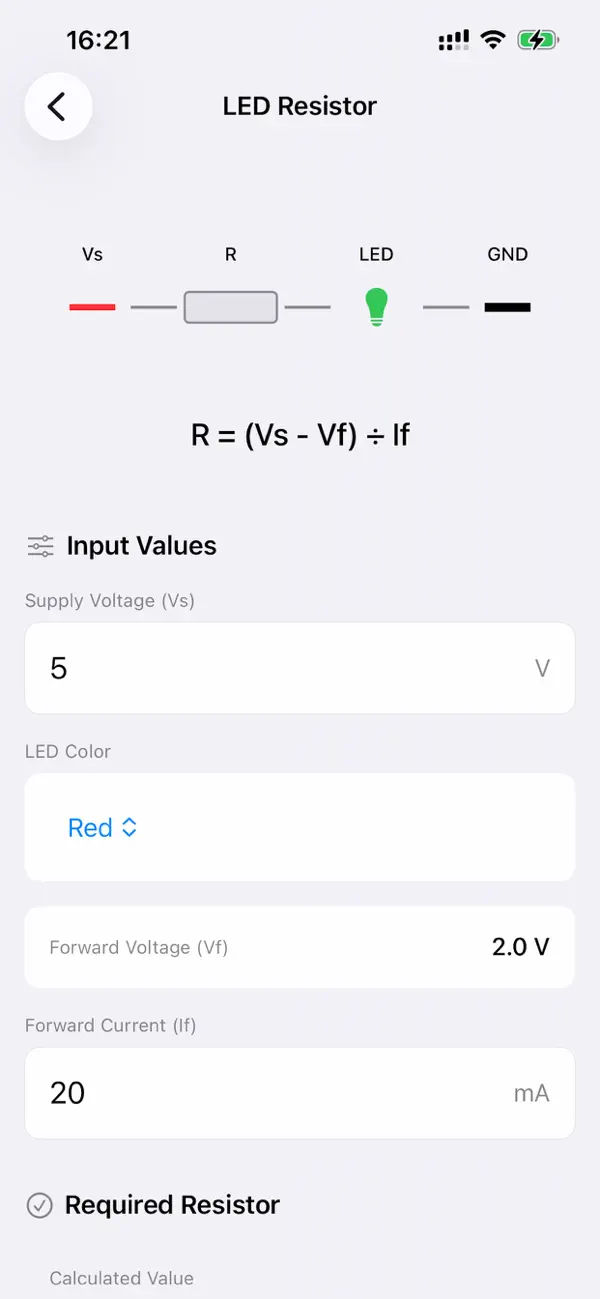Viewport: 600px width, 1299px height.
Task: Tap the black GND terminal symbol
Action: click(x=507, y=307)
